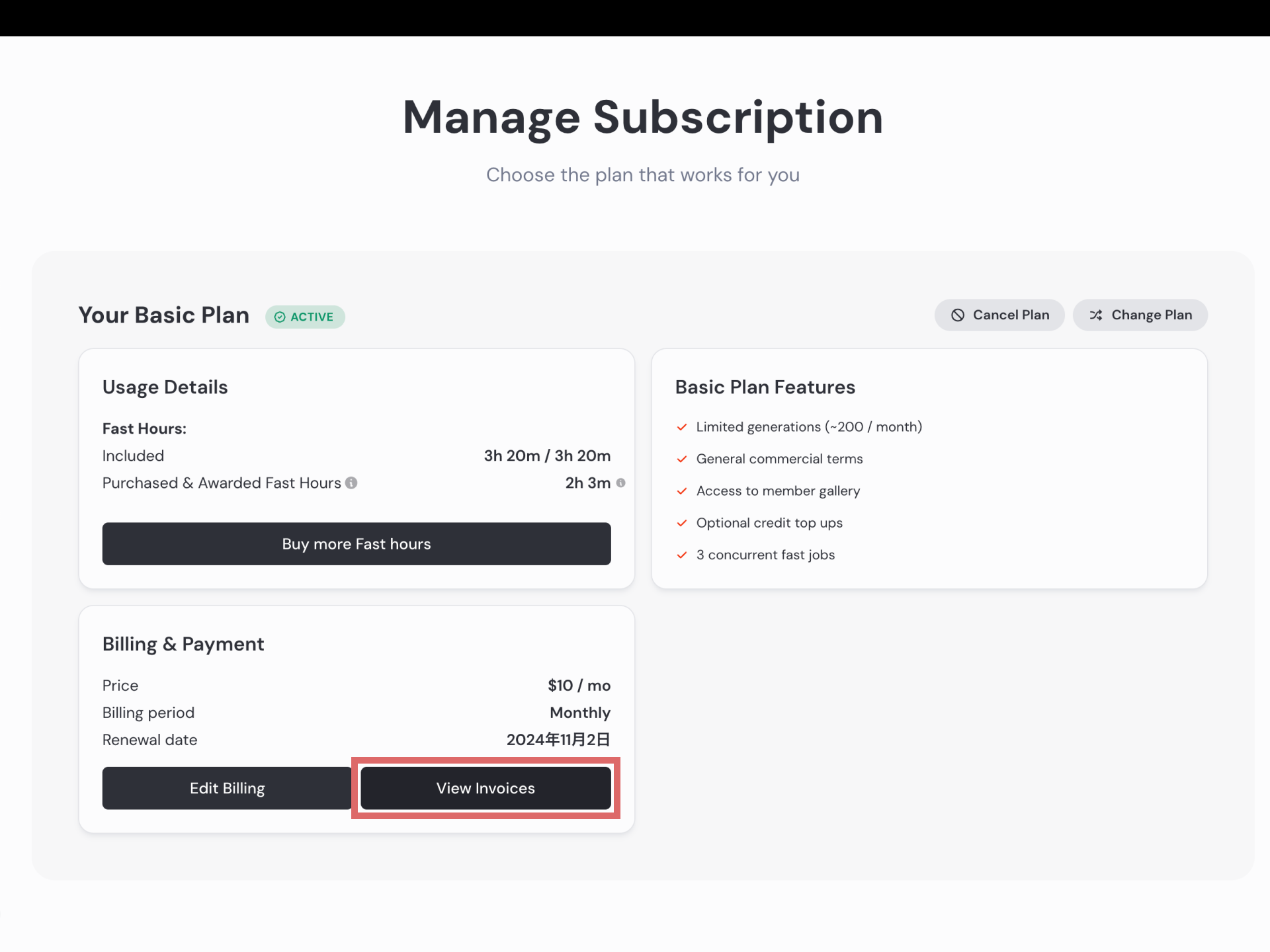Click the red check beside Limited generations feature
The height and width of the screenshot is (952, 1270).
682,427
